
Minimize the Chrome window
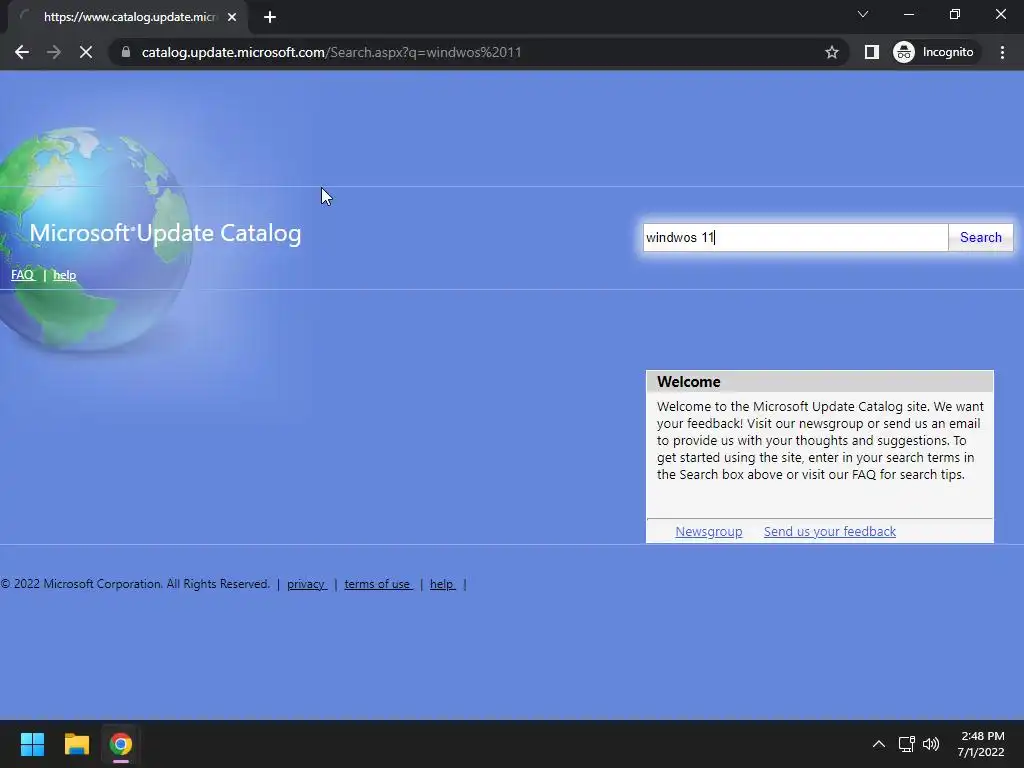coord(908,14)
